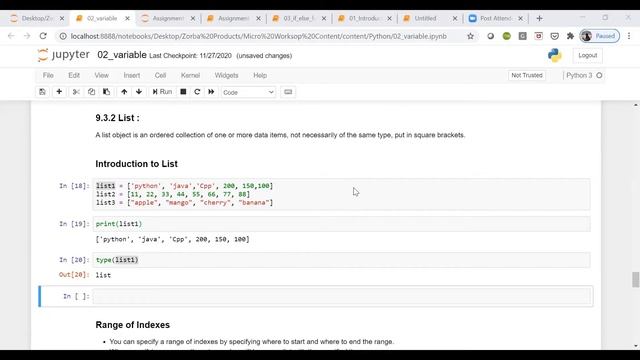The height and width of the screenshot is (360, 640).
Task: Cut selected cells with the scissors icon
Action: click(x=76, y=92)
